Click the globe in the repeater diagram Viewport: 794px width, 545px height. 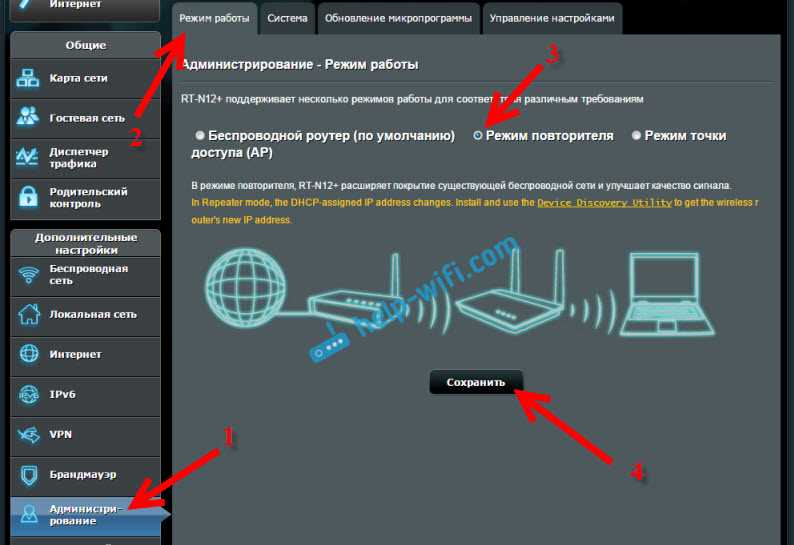point(245,287)
